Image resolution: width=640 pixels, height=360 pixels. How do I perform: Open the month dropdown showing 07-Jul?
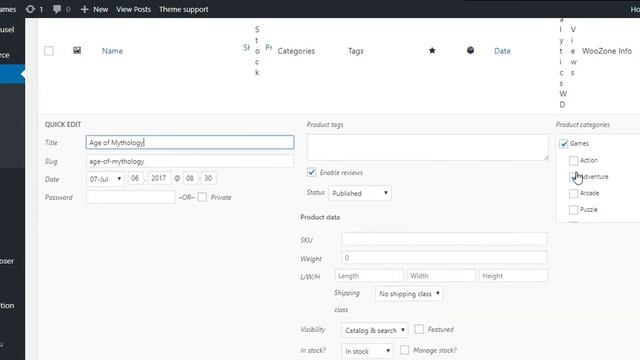[105, 178]
